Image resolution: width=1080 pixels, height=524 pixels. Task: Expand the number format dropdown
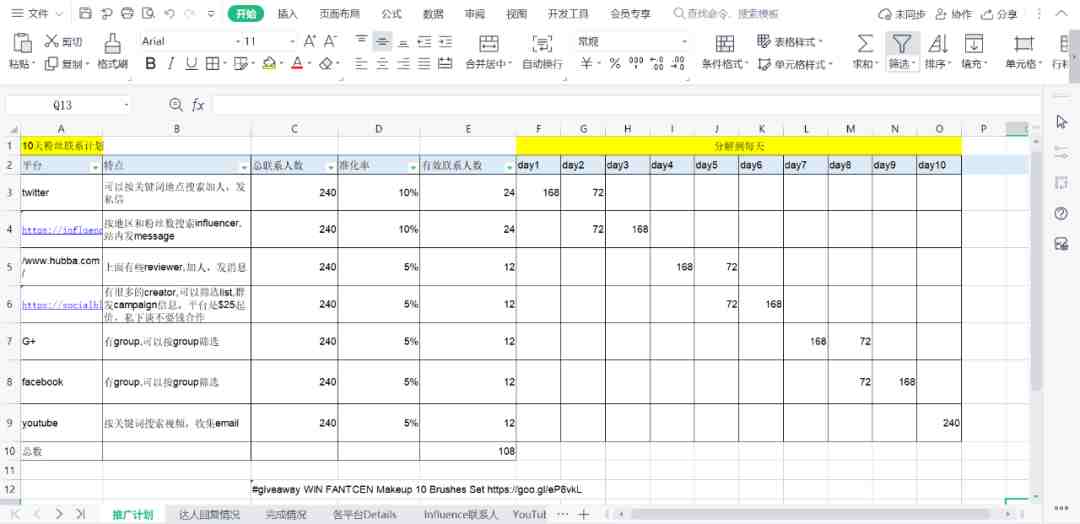tap(684, 41)
